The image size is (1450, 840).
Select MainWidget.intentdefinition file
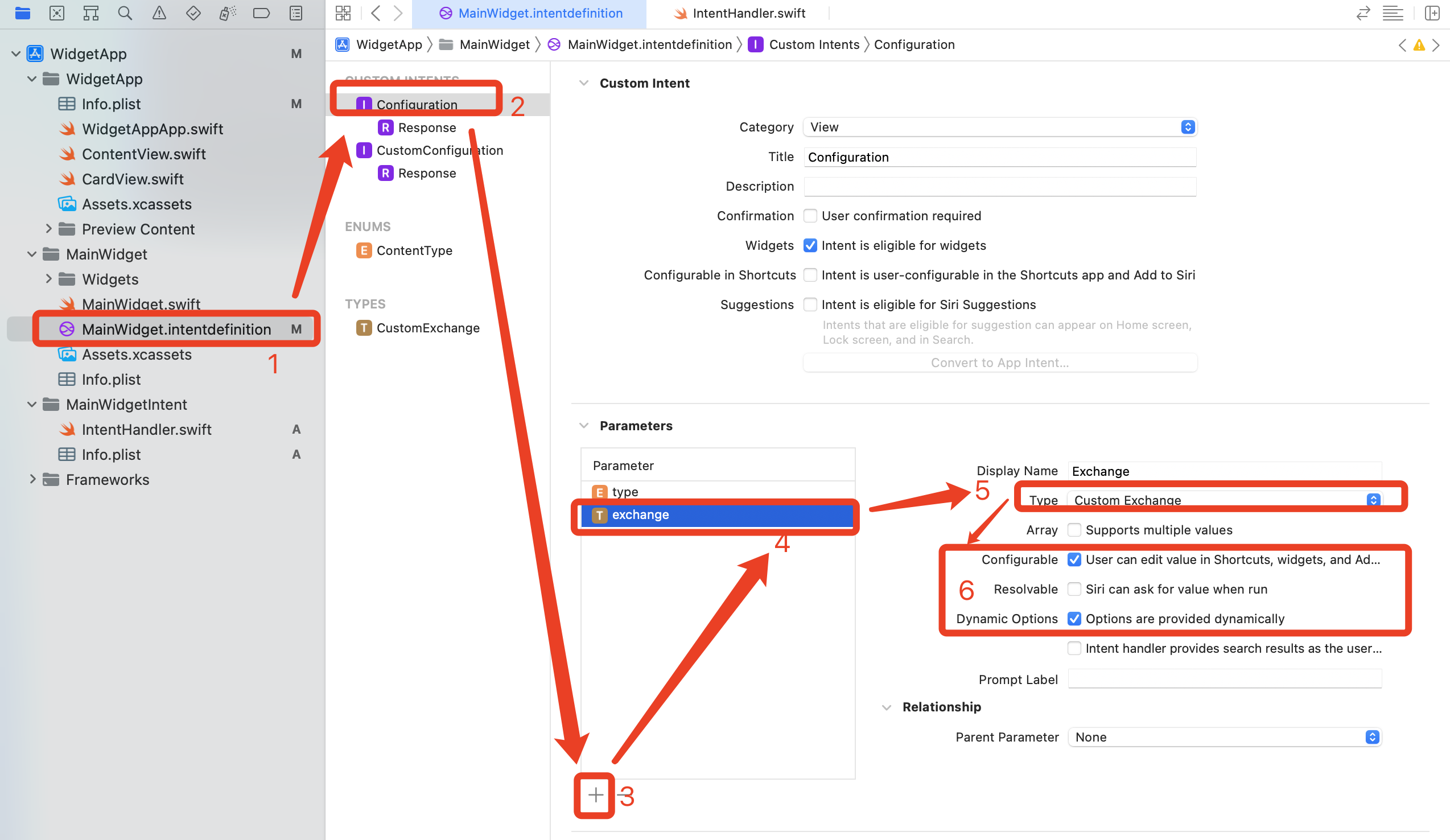[x=176, y=329]
